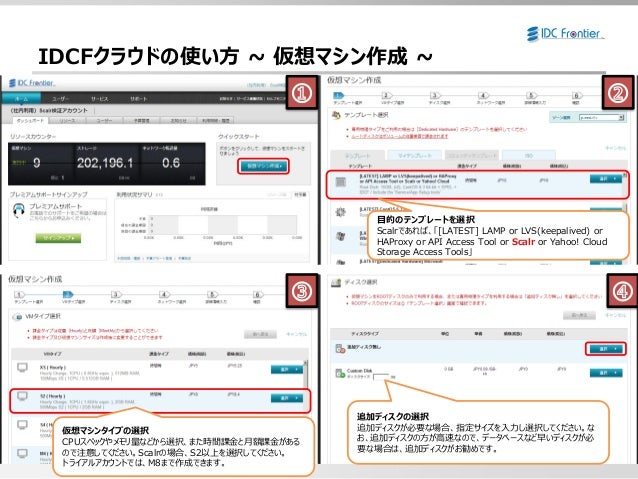Click the CentOS template gear icon

(340, 212)
